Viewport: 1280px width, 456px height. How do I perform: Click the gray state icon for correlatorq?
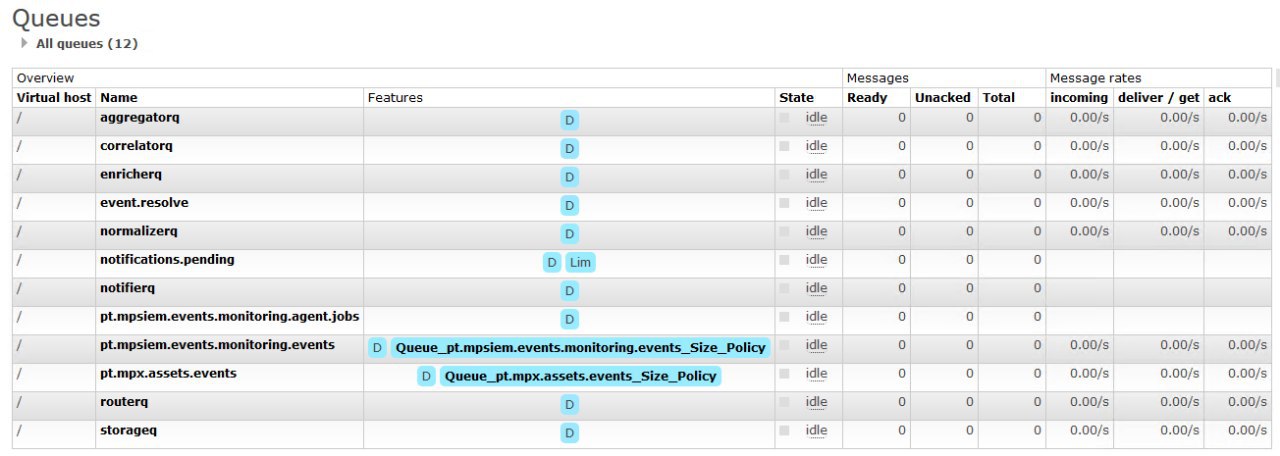click(x=785, y=146)
